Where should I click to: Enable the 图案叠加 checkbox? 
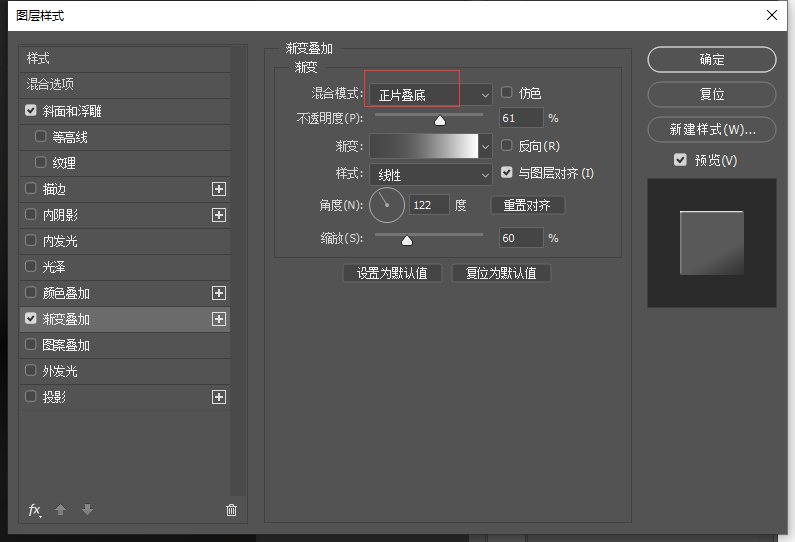tap(31, 345)
